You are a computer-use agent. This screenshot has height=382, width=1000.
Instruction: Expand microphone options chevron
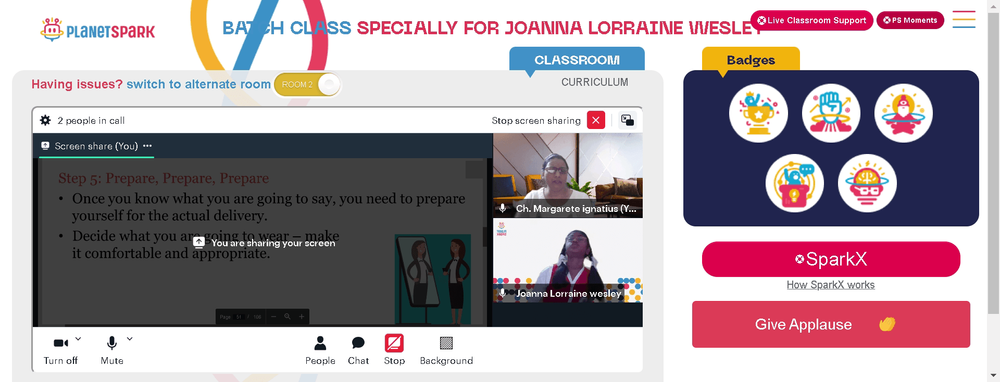(129, 339)
